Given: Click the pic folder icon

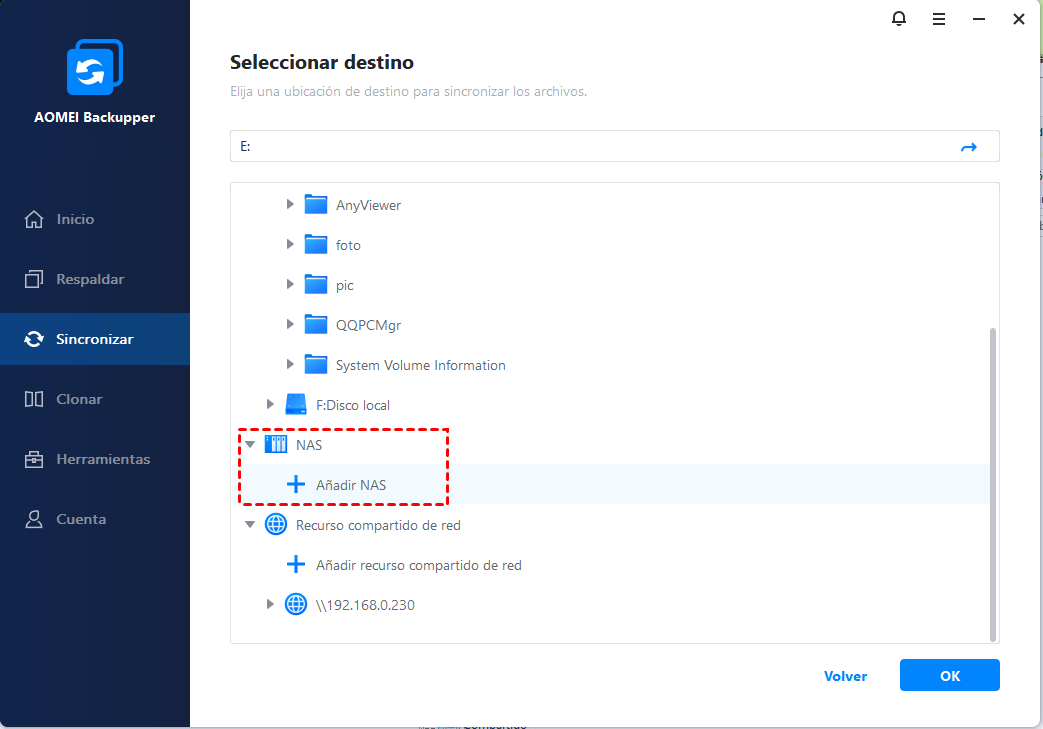Looking at the screenshot, I should pos(316,285).
